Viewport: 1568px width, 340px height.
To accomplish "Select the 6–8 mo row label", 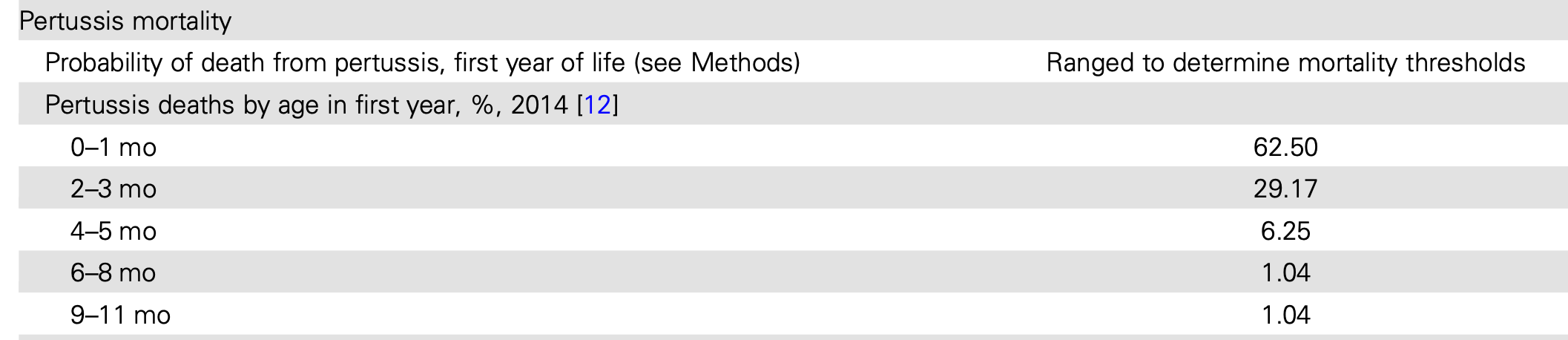I will (113, 273).
